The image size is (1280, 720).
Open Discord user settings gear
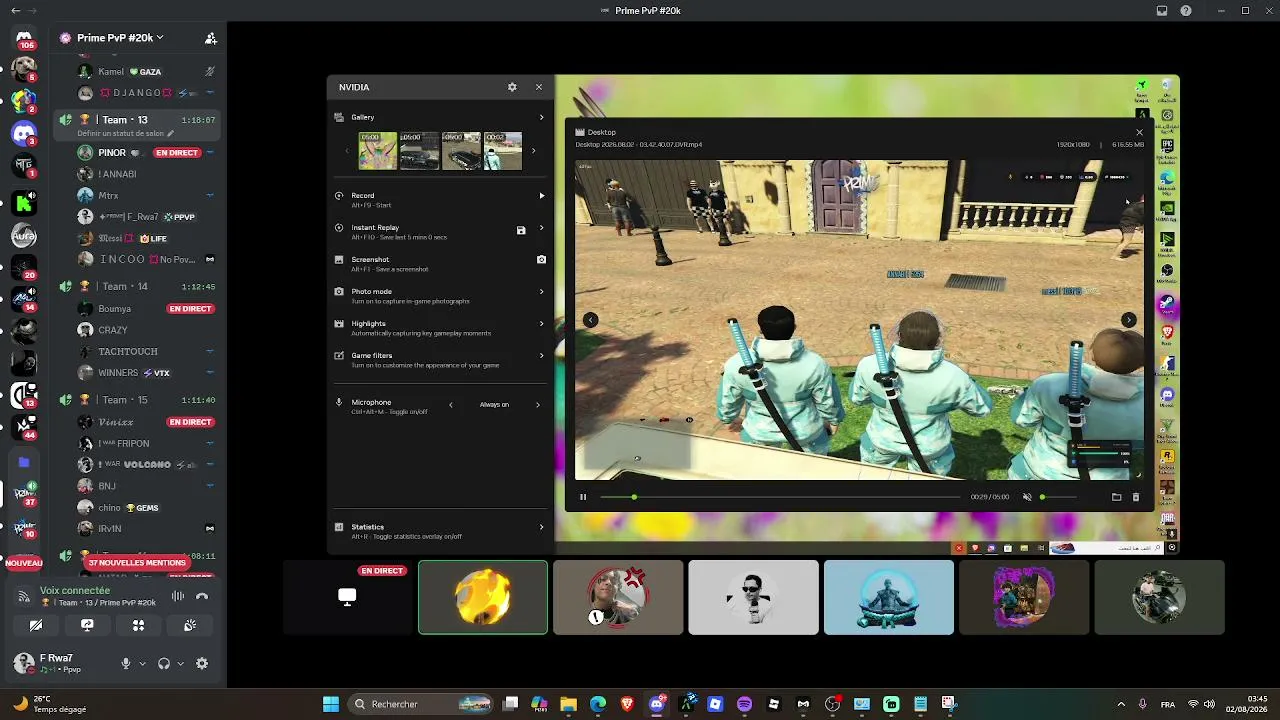pos(202,664)
